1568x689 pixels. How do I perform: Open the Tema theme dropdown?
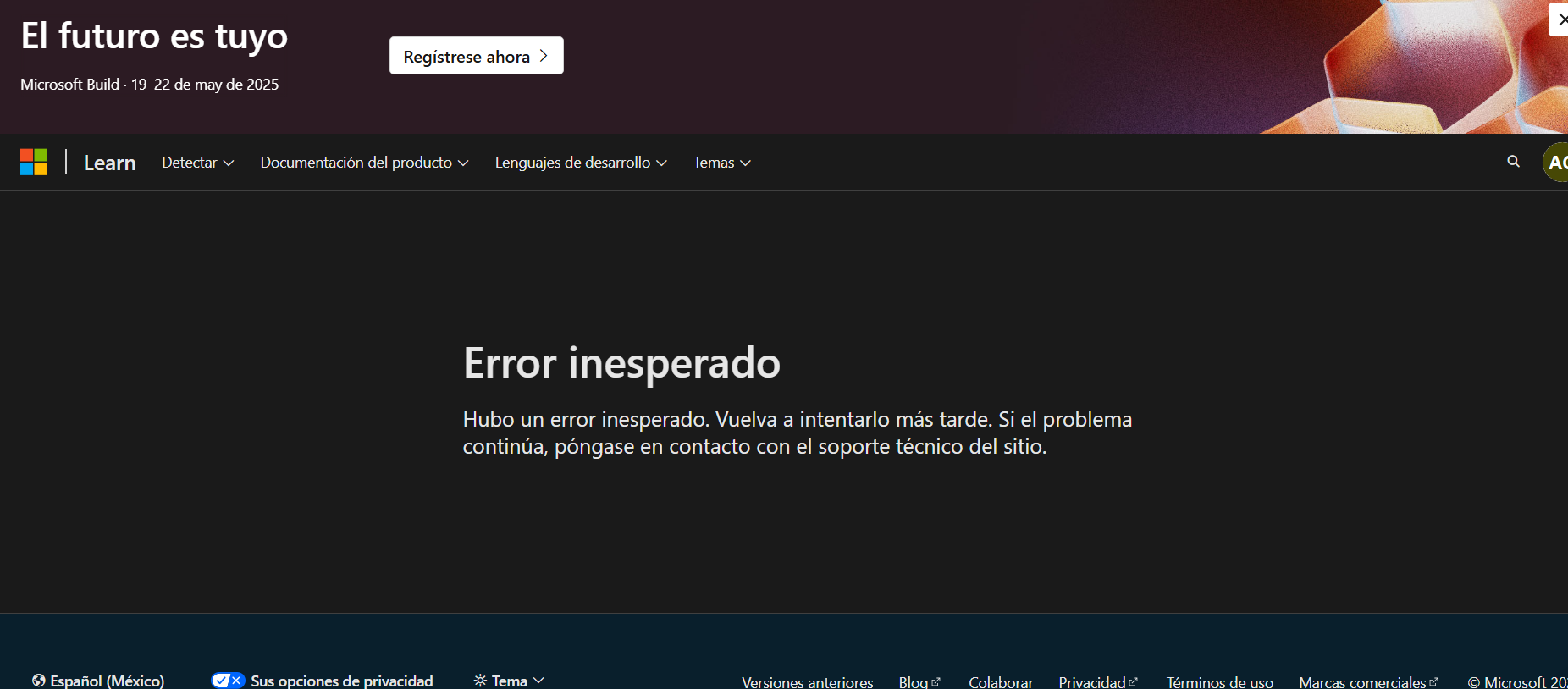509,681
